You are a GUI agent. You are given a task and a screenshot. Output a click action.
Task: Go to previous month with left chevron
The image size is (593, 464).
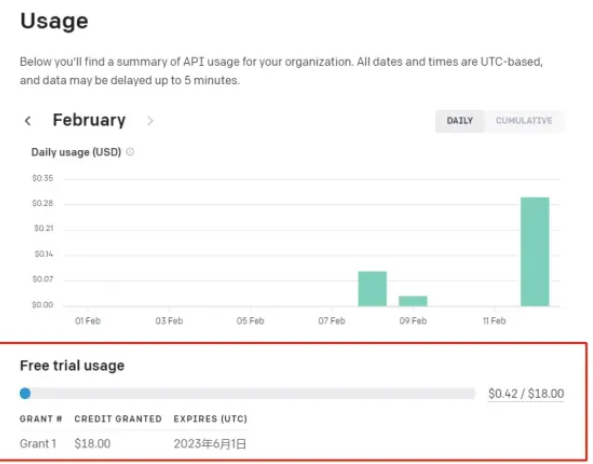[x=28, y=121]
